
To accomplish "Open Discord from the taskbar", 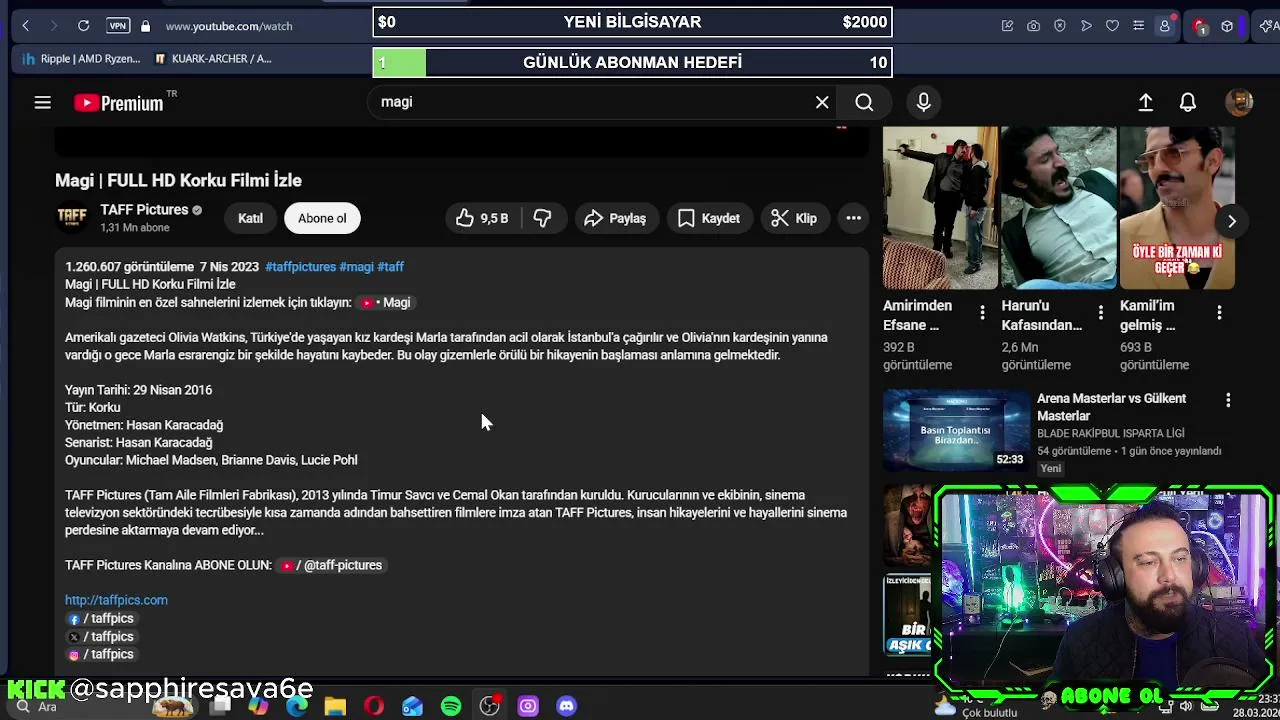I will [566, 707].
